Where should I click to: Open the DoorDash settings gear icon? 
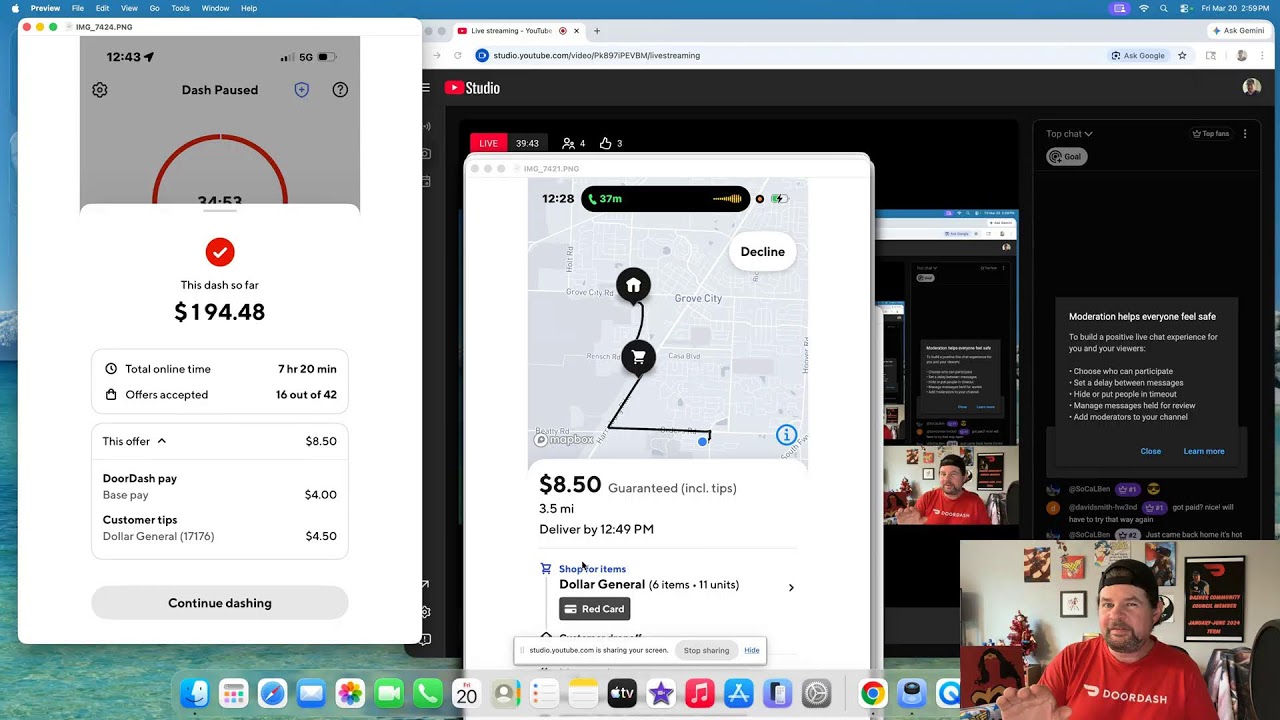click(x=100, y=90)
